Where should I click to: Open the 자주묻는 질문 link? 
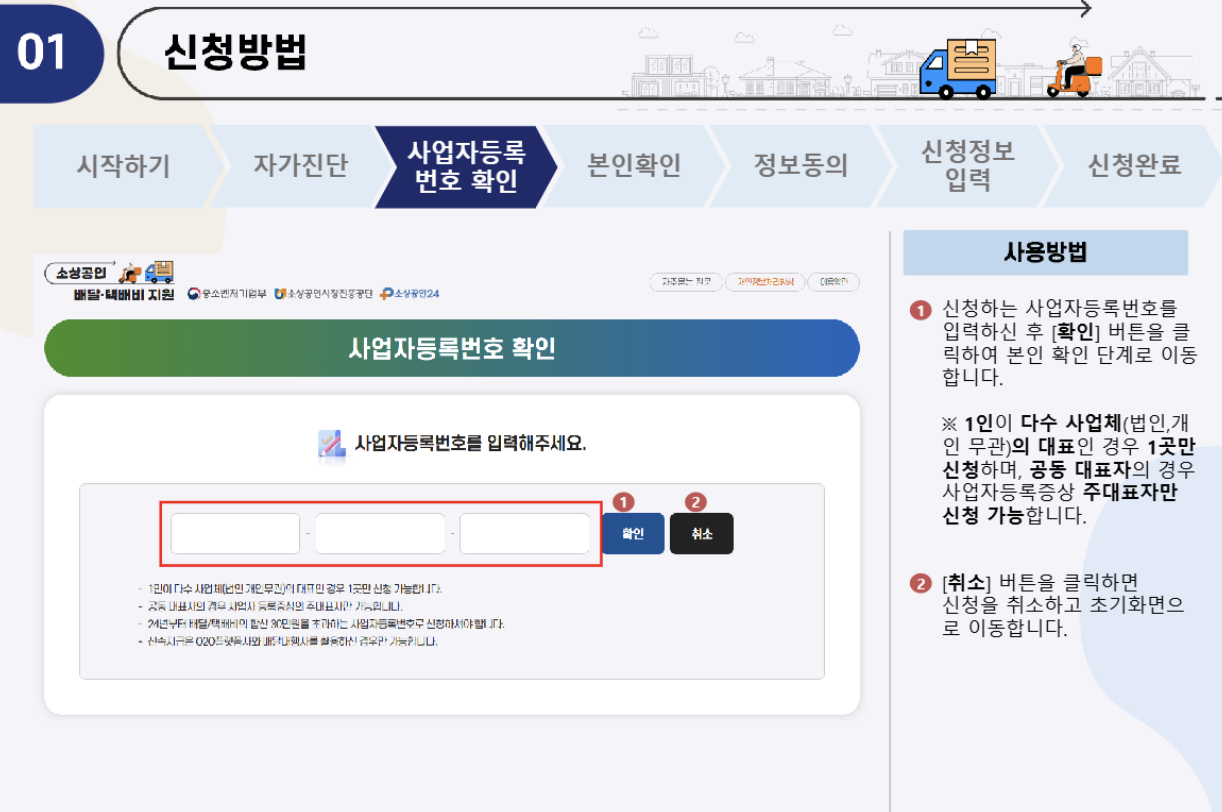point(685,282)
